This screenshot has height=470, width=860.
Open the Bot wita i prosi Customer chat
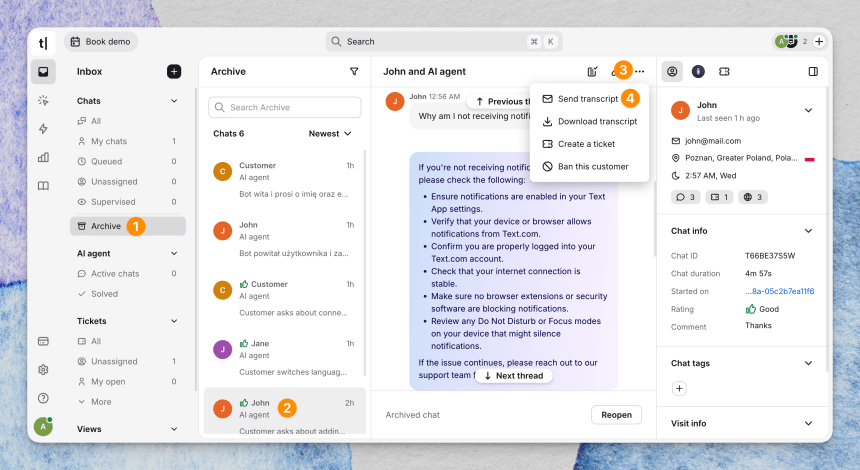pyautogui.click(x=284, y=179)
